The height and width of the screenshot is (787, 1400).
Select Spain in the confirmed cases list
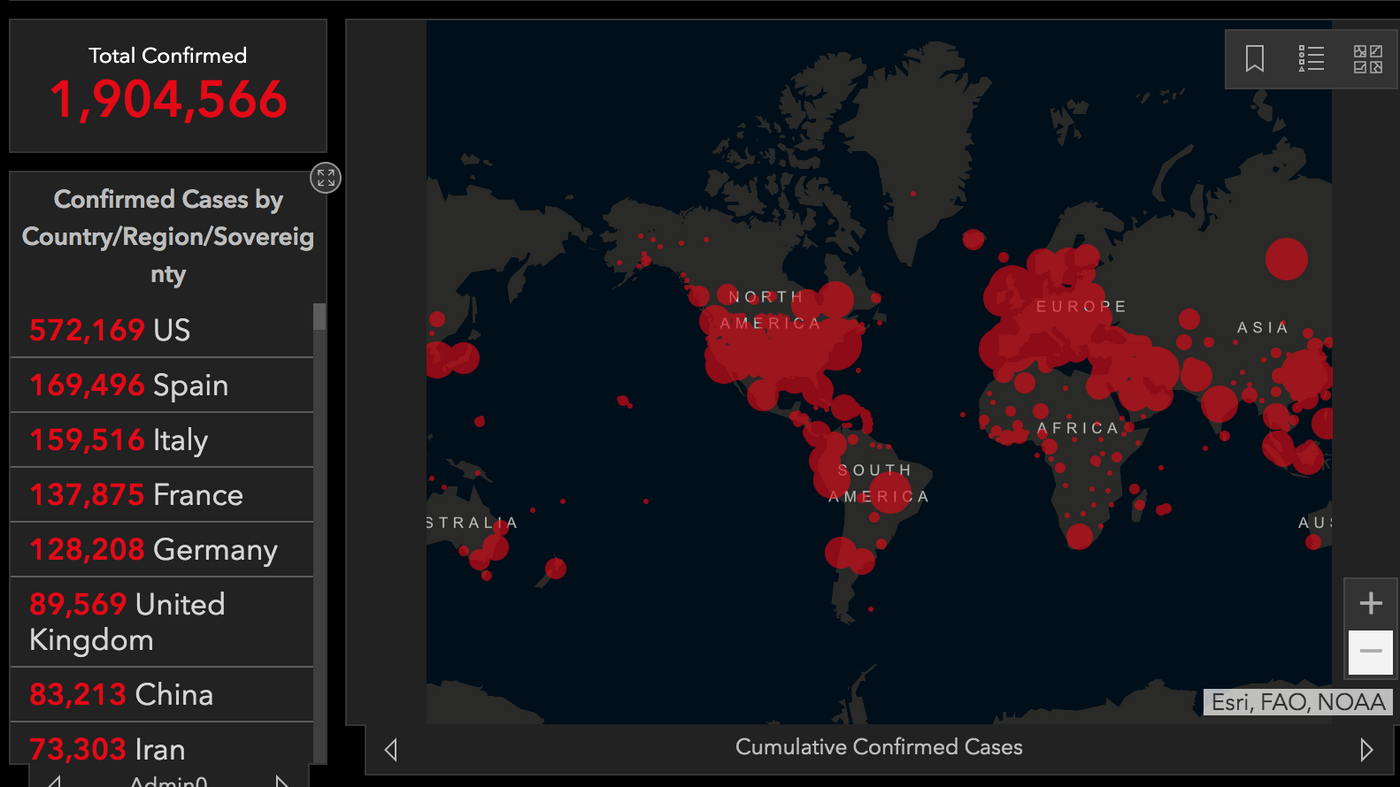[161, 385]
